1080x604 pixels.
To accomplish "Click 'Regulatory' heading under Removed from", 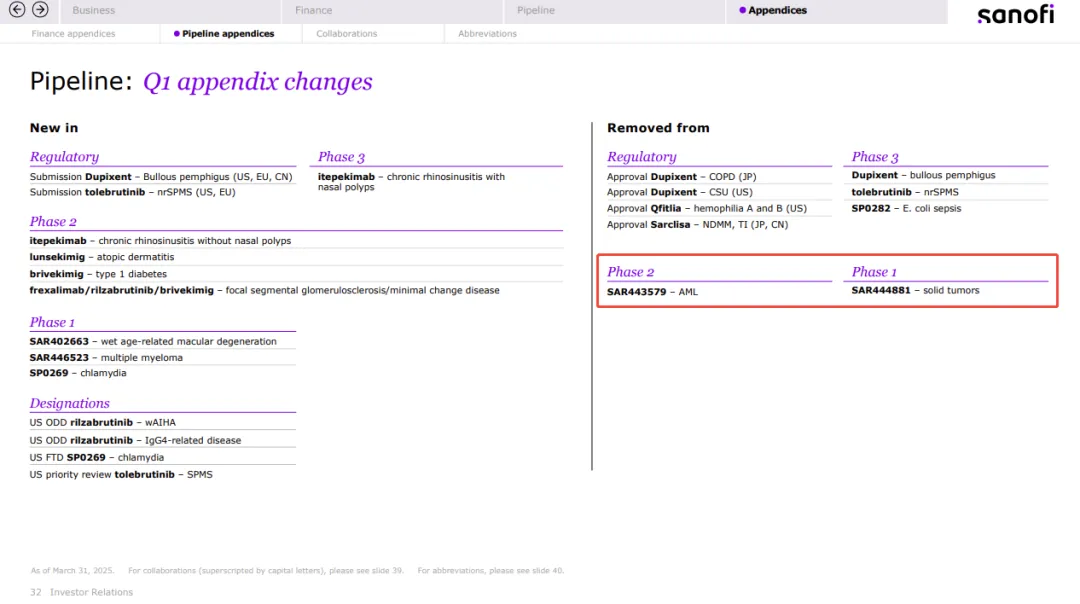I will pyautogui.click(x=641, y=157).
